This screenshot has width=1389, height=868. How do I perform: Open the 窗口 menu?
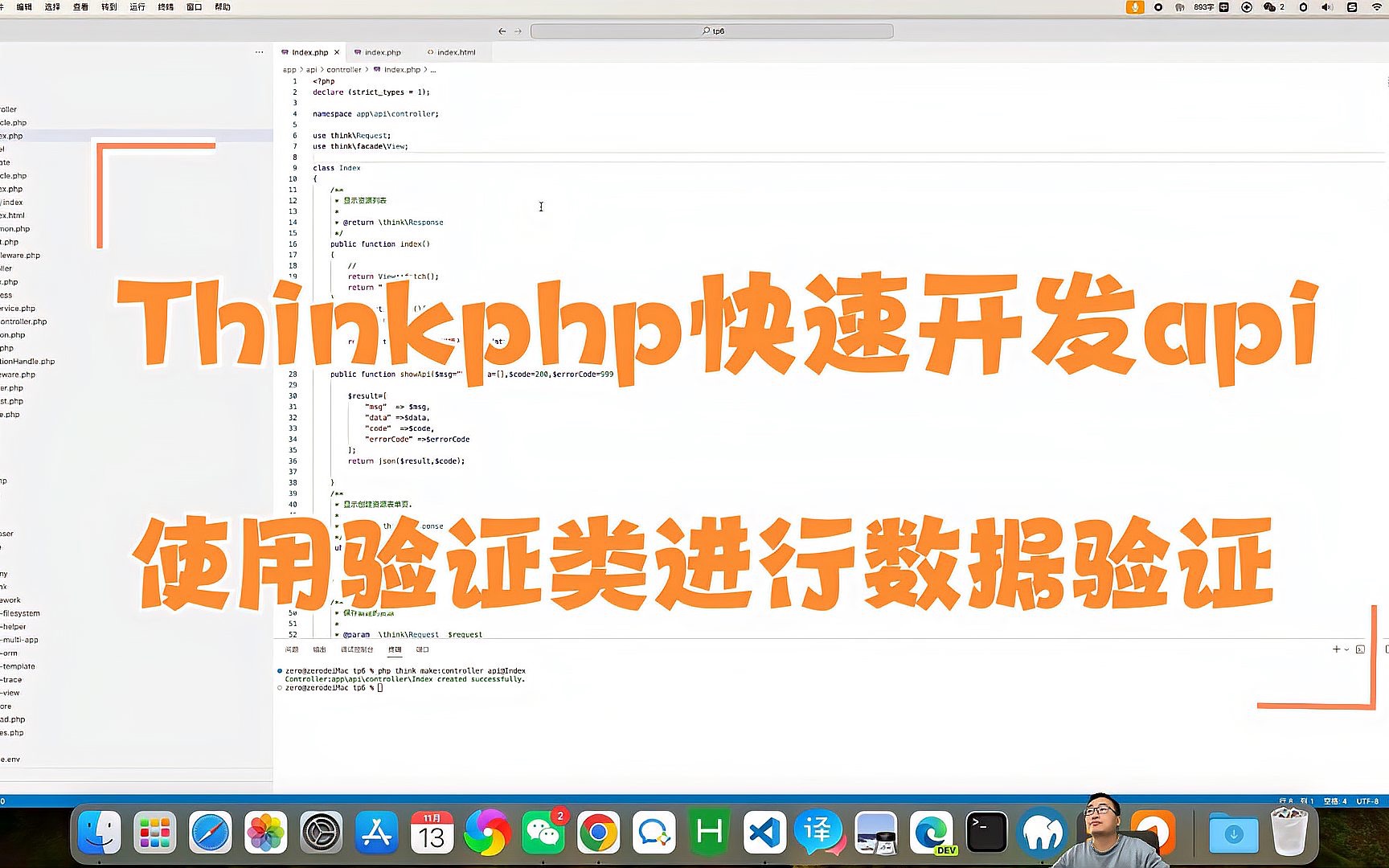pyautogui.click(x=194, y=7)
